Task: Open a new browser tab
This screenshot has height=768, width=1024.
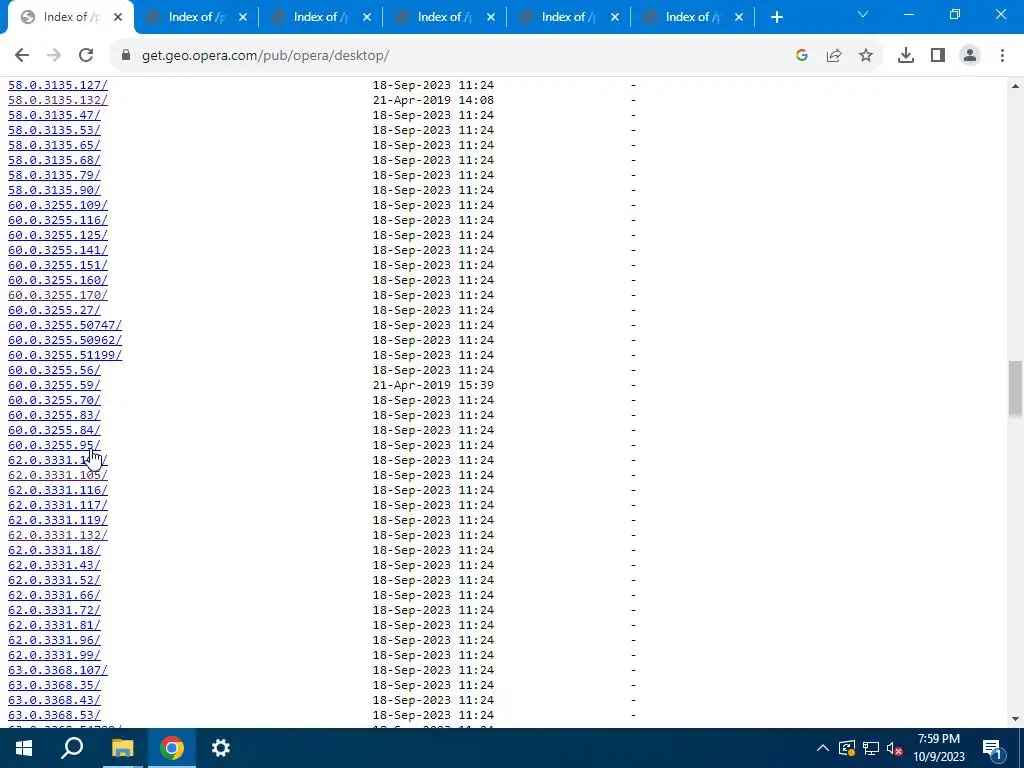Action: (x=776, y=18)
